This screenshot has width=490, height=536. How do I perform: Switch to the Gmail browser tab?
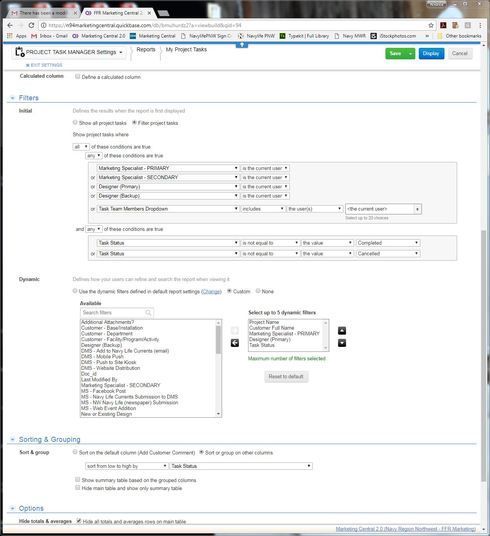tap(42, 13)
